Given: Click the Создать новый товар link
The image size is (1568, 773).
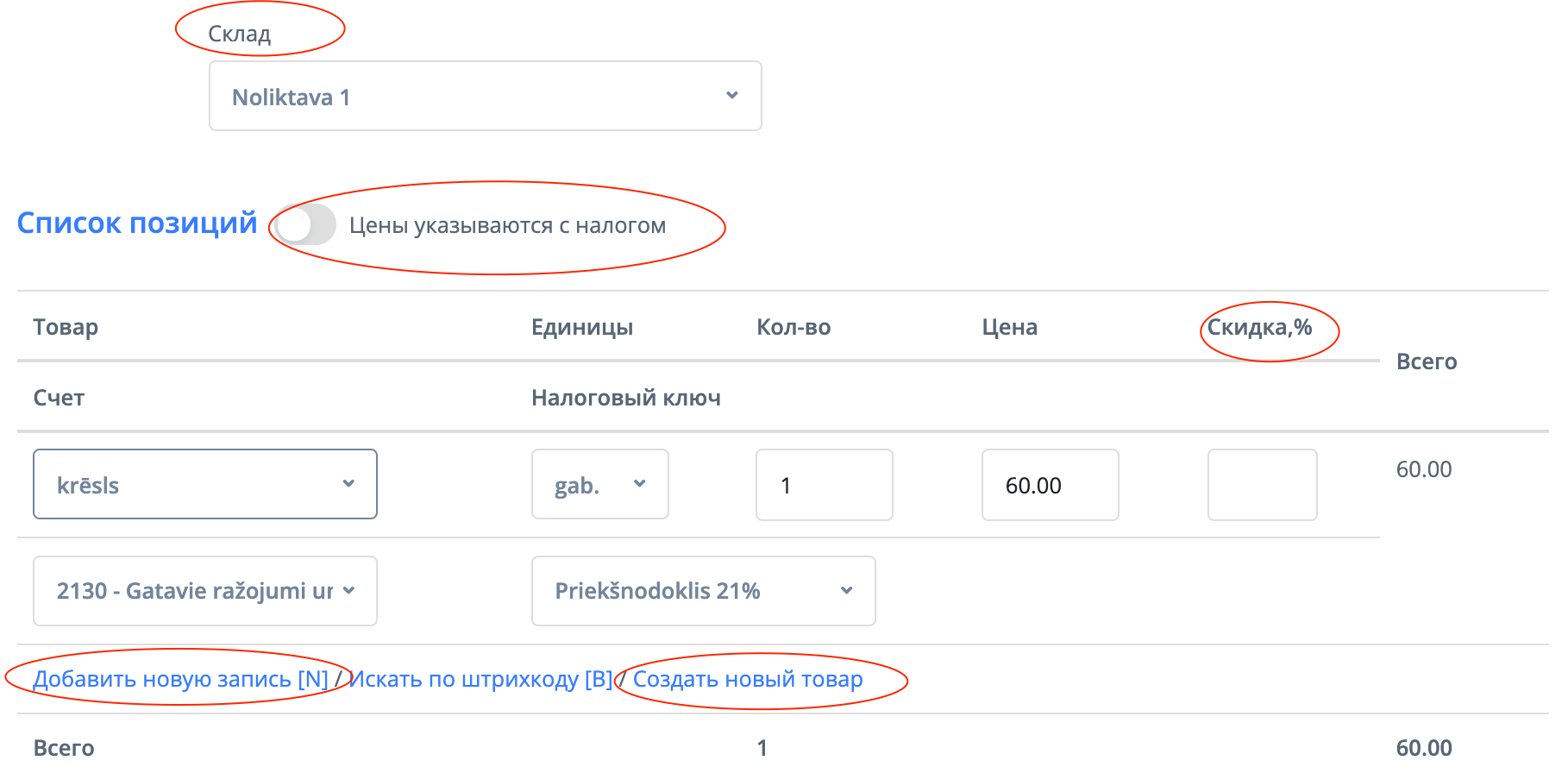Looking at the screenshot, I should pos(748,679).
